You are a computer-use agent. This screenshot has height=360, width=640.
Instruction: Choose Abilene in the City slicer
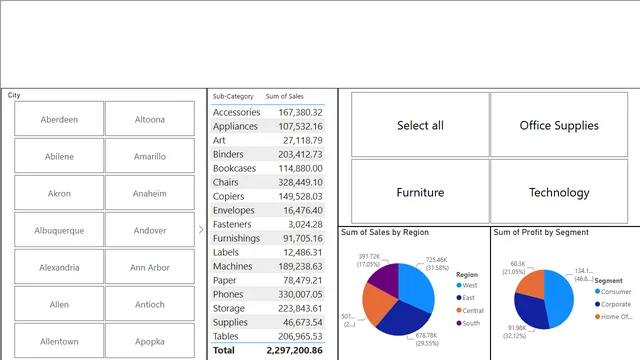click(59, 156)
